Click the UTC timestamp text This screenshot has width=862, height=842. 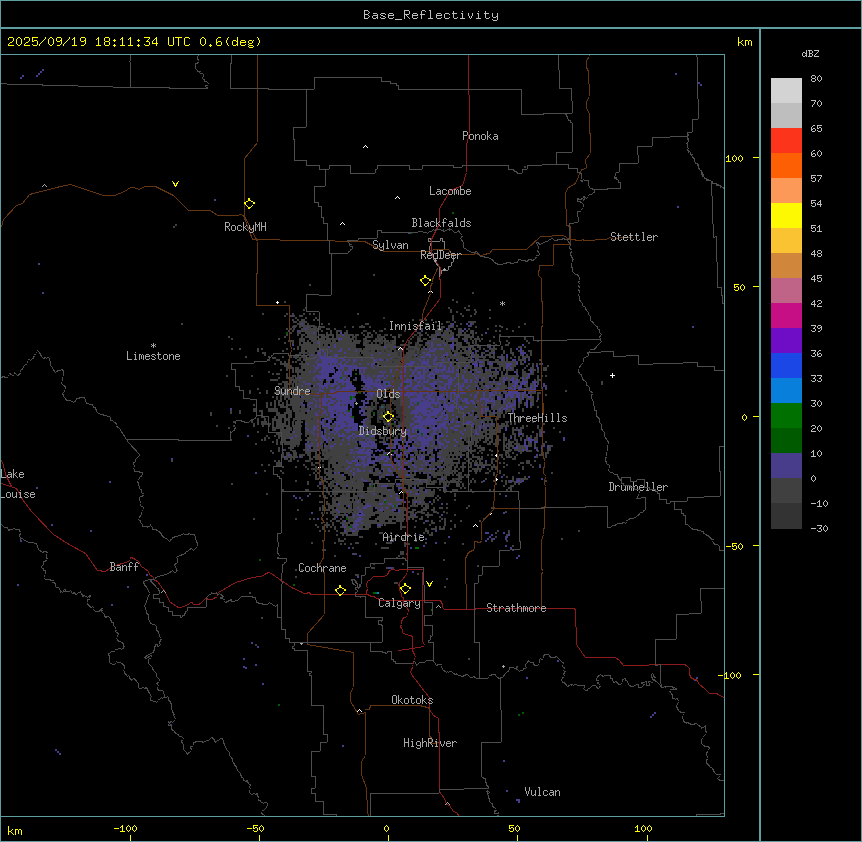pyautogui.click(x=135, y=42)
